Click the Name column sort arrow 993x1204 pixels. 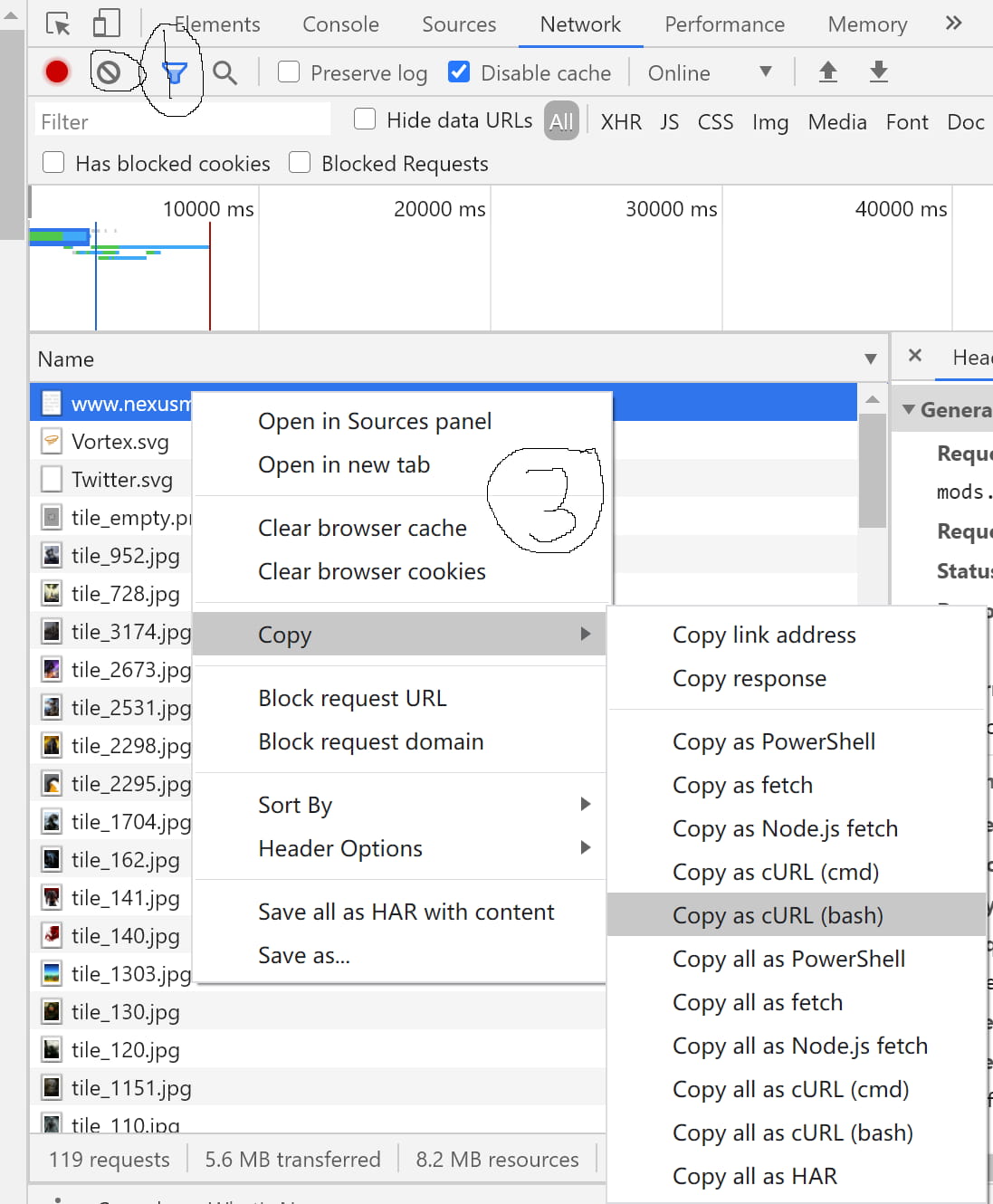pyautogui.click(x=871, y=359)
